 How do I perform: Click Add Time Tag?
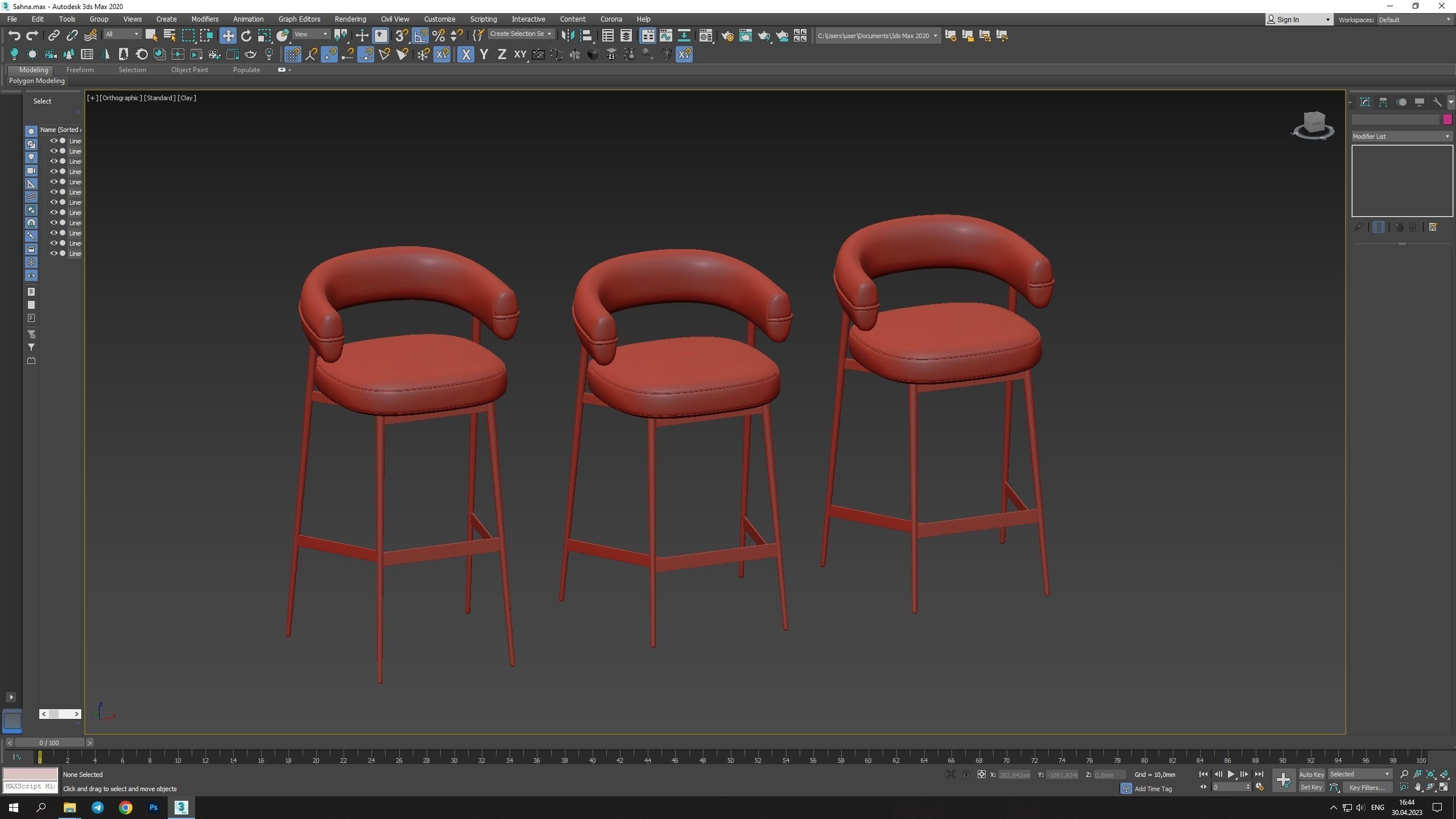pos(1153,789)
